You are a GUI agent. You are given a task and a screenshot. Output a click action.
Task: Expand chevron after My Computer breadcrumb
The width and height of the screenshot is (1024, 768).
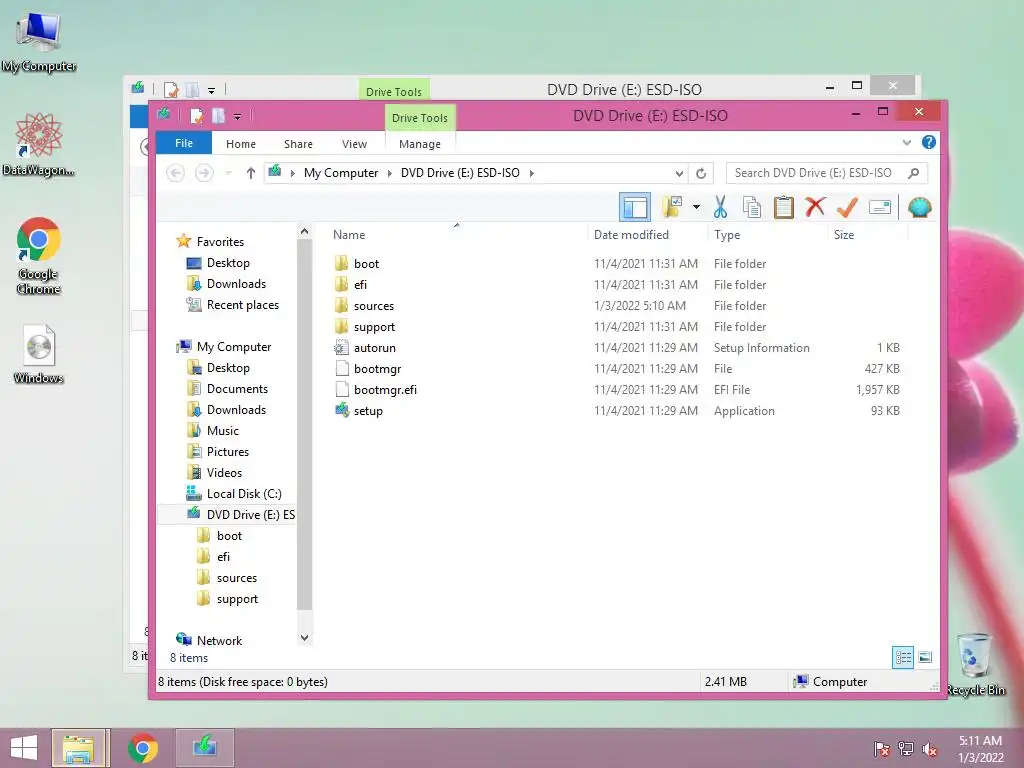click(x=390, y=173)
